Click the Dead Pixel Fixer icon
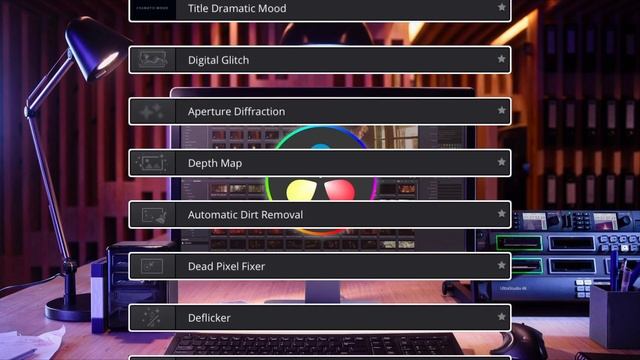Viewport: 640px width, 360px height. [152, 266]
